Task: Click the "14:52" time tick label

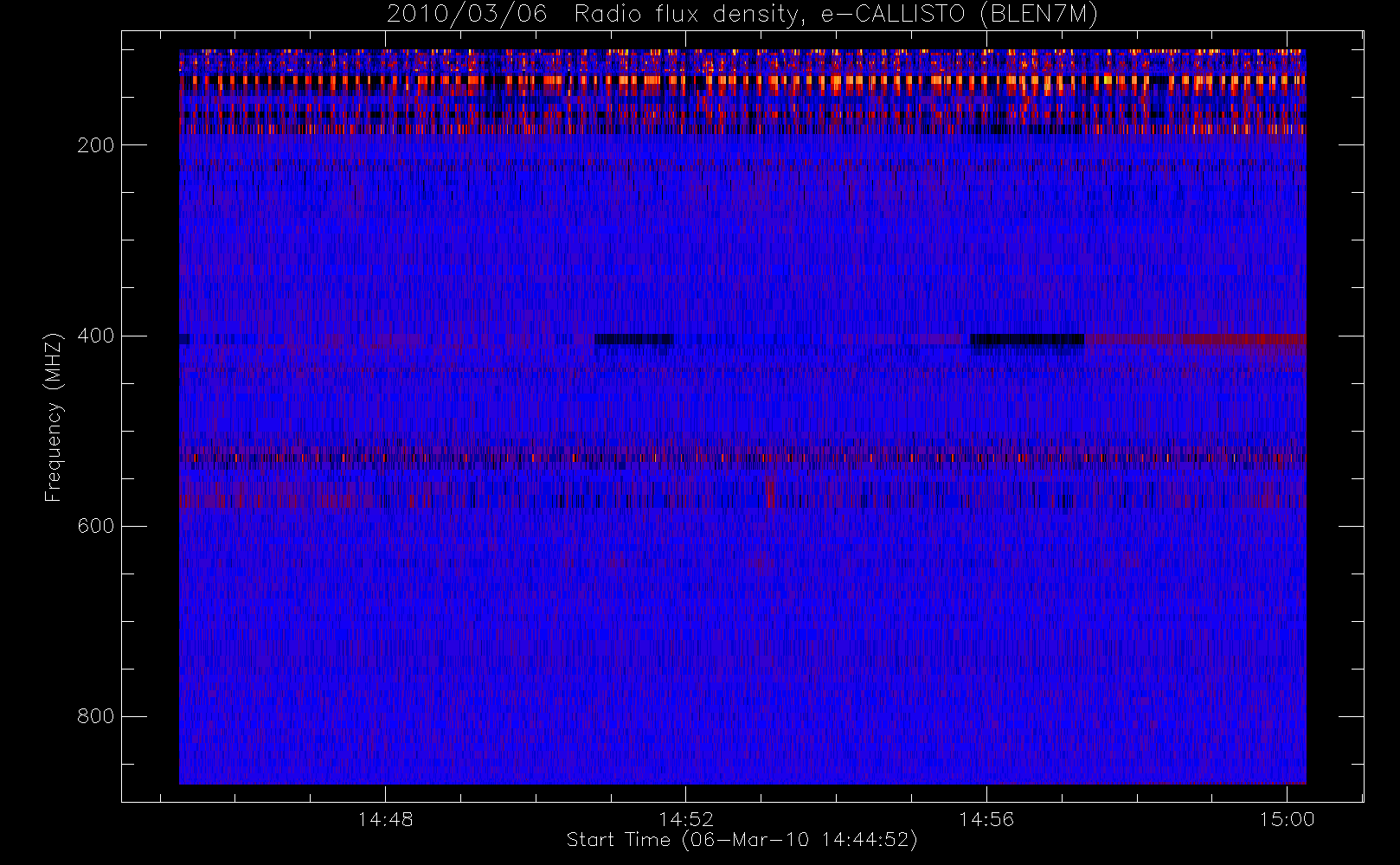Action: pos(686,819)
